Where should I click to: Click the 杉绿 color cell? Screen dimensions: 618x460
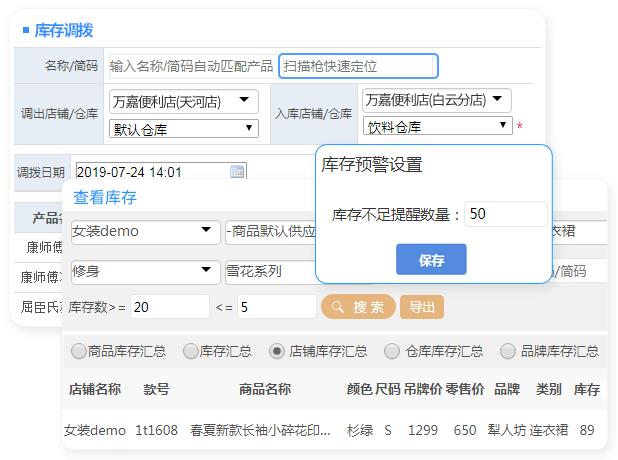tap(360, 430)
